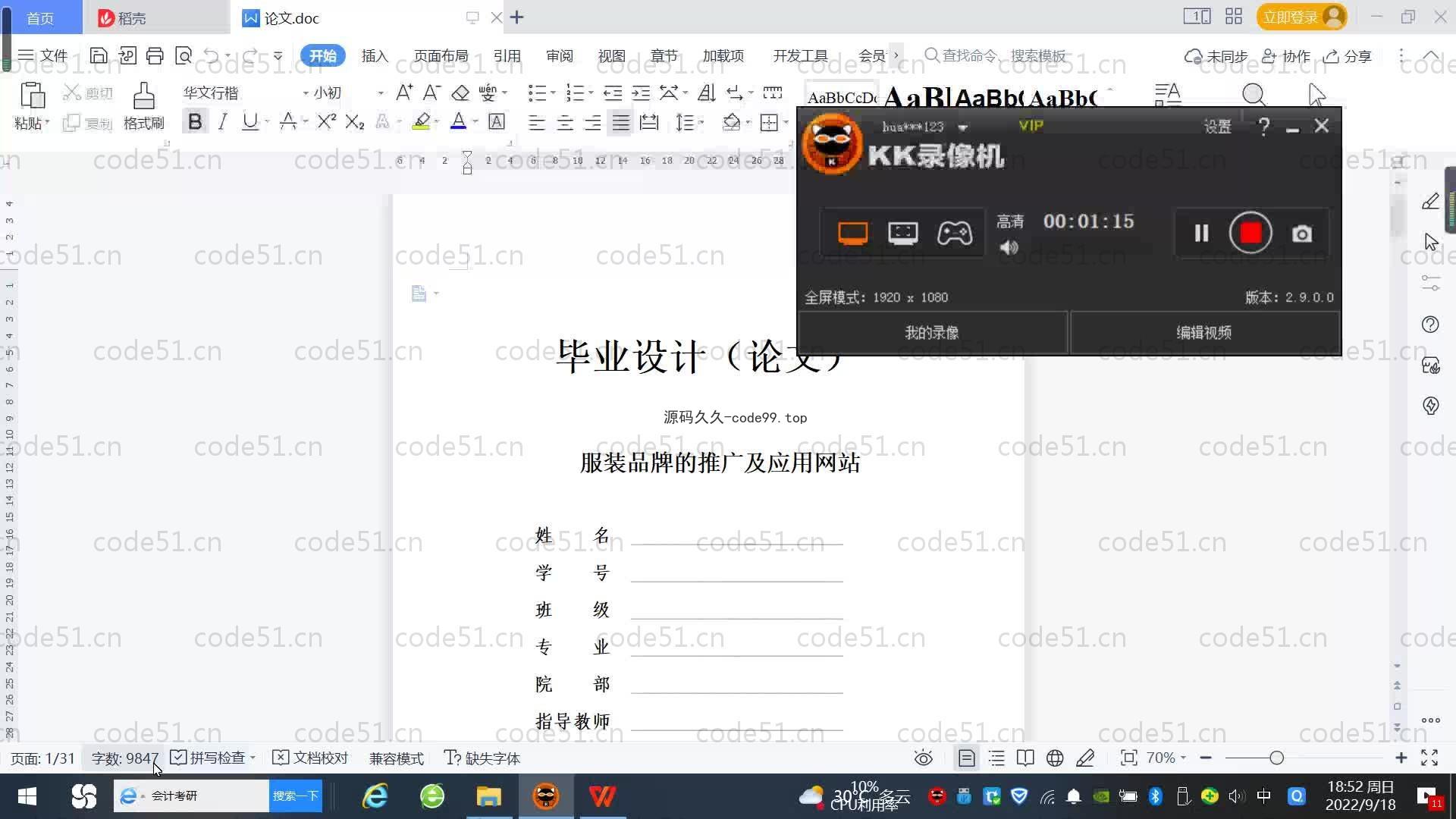This screenshot has width=1456, height=819.
Task: Enable eye protection mode in status bar
Action: click(x=923, y=758)
